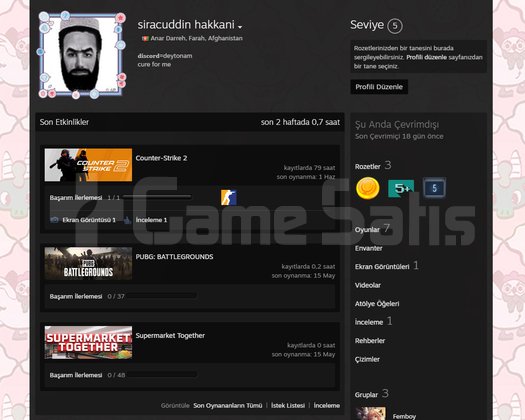The image size is (525, 420).
Task: Open Ekran Görüntüleri in sidebar
Action: click(x=382, y=267)
